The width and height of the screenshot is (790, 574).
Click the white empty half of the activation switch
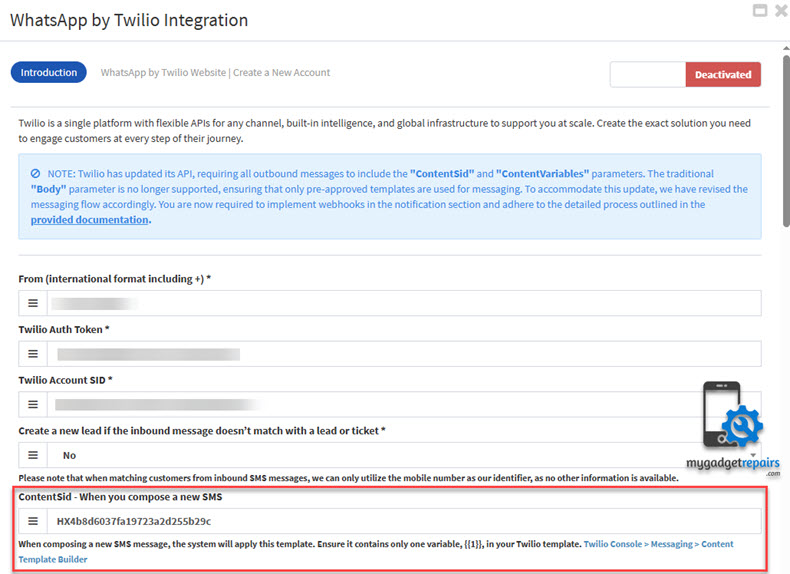click(x=648, y=75)
